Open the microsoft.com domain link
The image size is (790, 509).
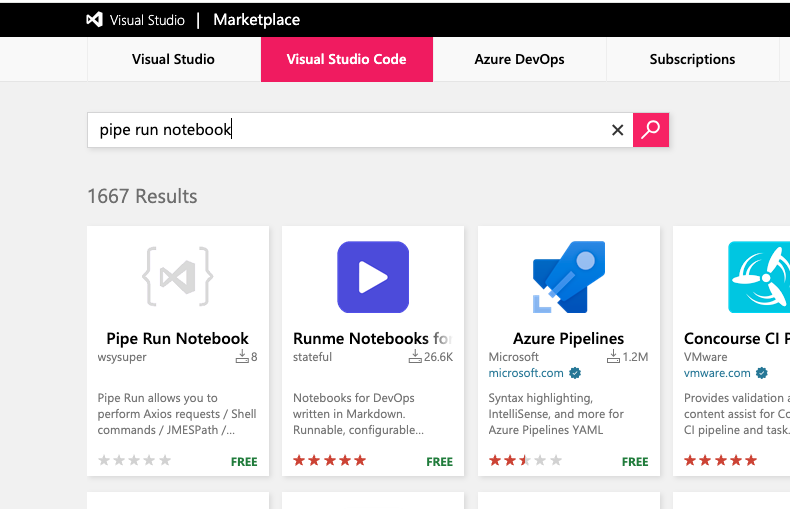pyautogui.click(x=526, y=373)
